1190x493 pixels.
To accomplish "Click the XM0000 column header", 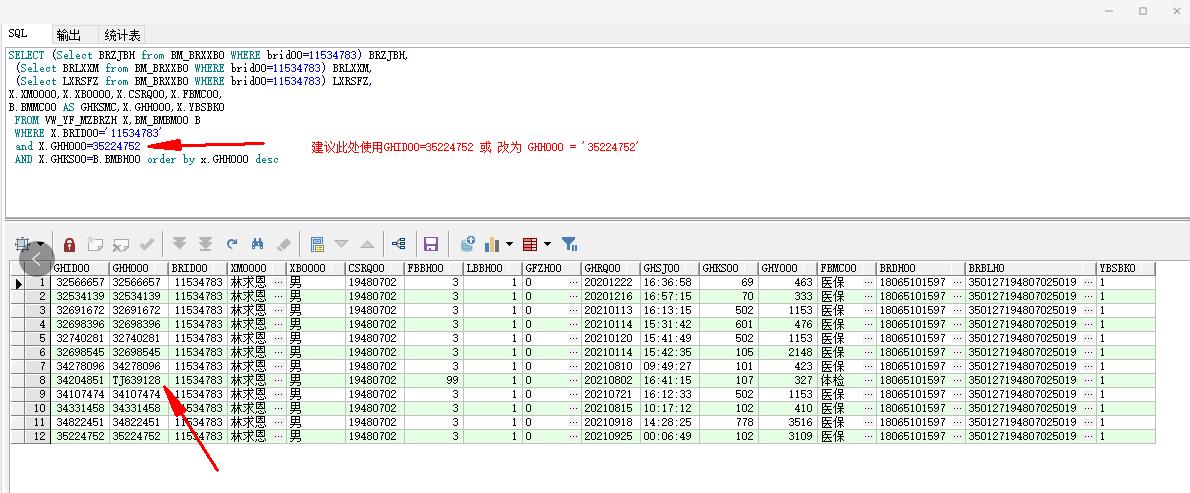I will point(257,268).
